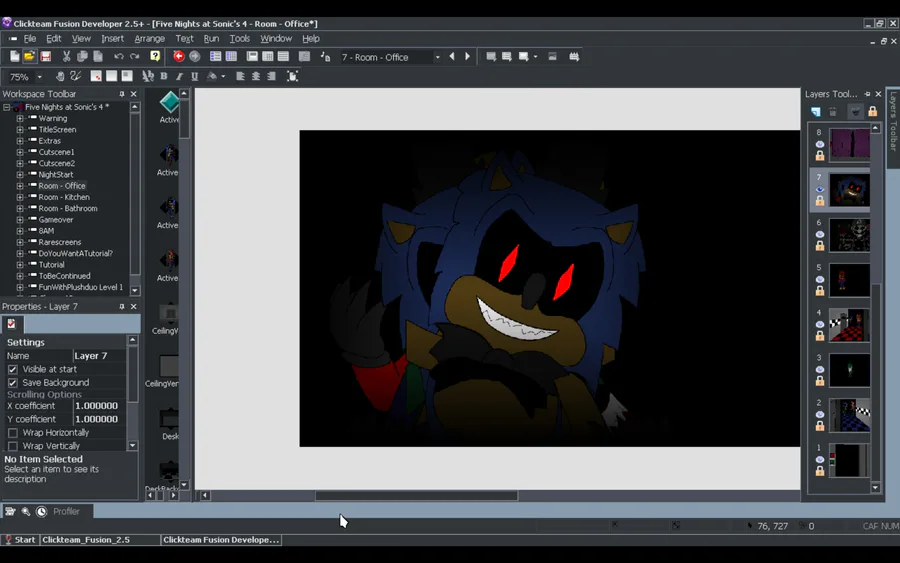Open the Run menu

click(x=211, y=38)
